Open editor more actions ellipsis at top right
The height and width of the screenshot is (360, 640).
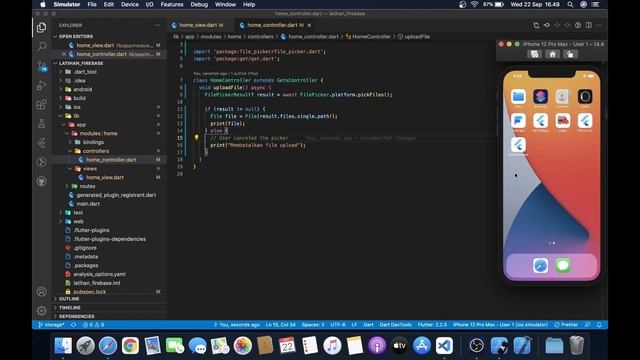point(599,25)
